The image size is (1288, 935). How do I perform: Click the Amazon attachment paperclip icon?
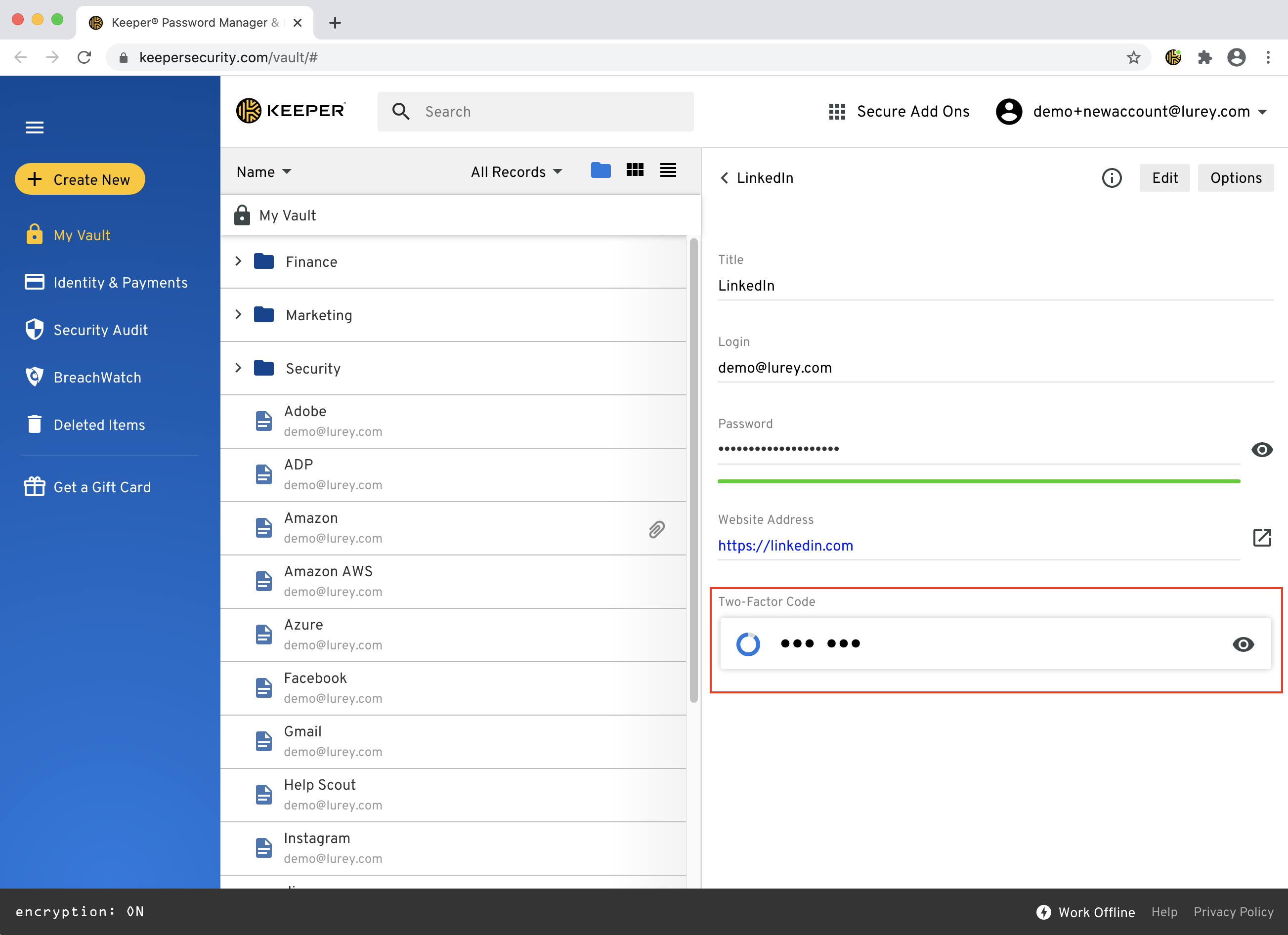pyautogui.click(x=656, y=529)
